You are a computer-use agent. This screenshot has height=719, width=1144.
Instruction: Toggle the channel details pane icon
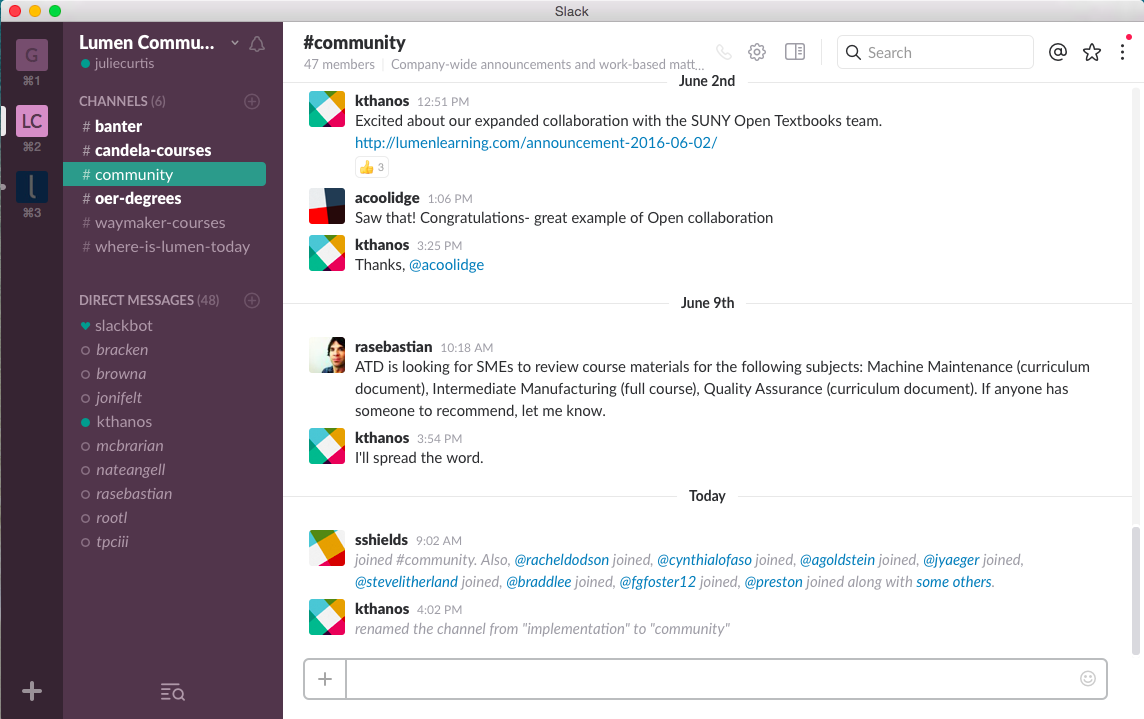point(795,52)
